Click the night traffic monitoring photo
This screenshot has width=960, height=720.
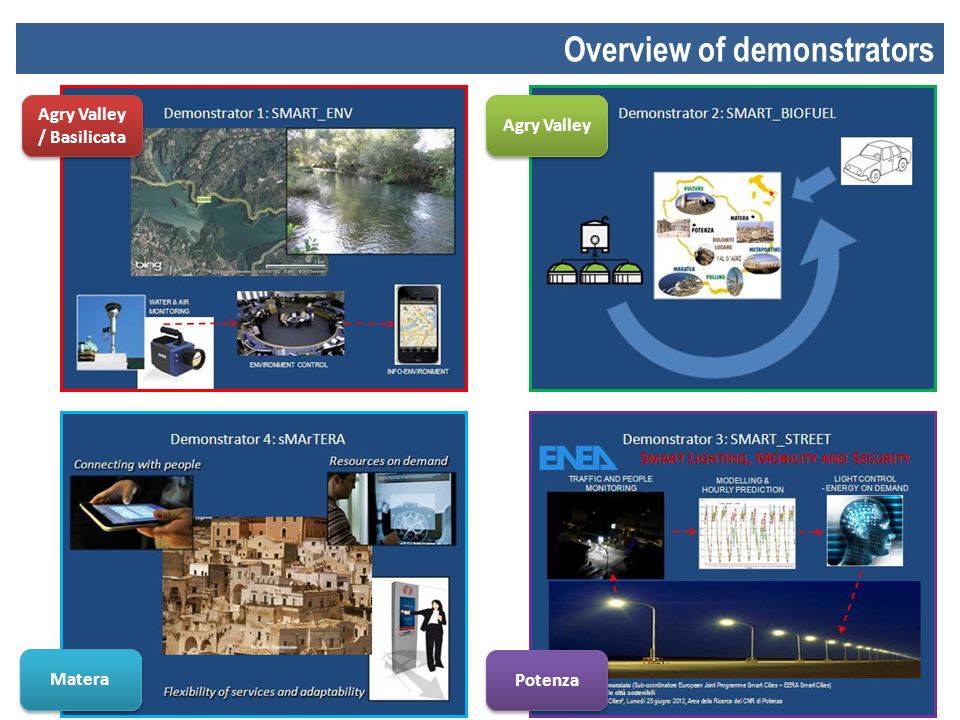click(x=605, y=535)
